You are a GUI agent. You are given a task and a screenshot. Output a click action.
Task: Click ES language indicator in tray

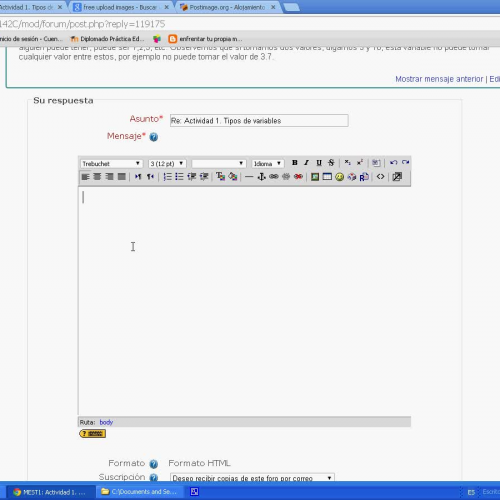(471, 492)
